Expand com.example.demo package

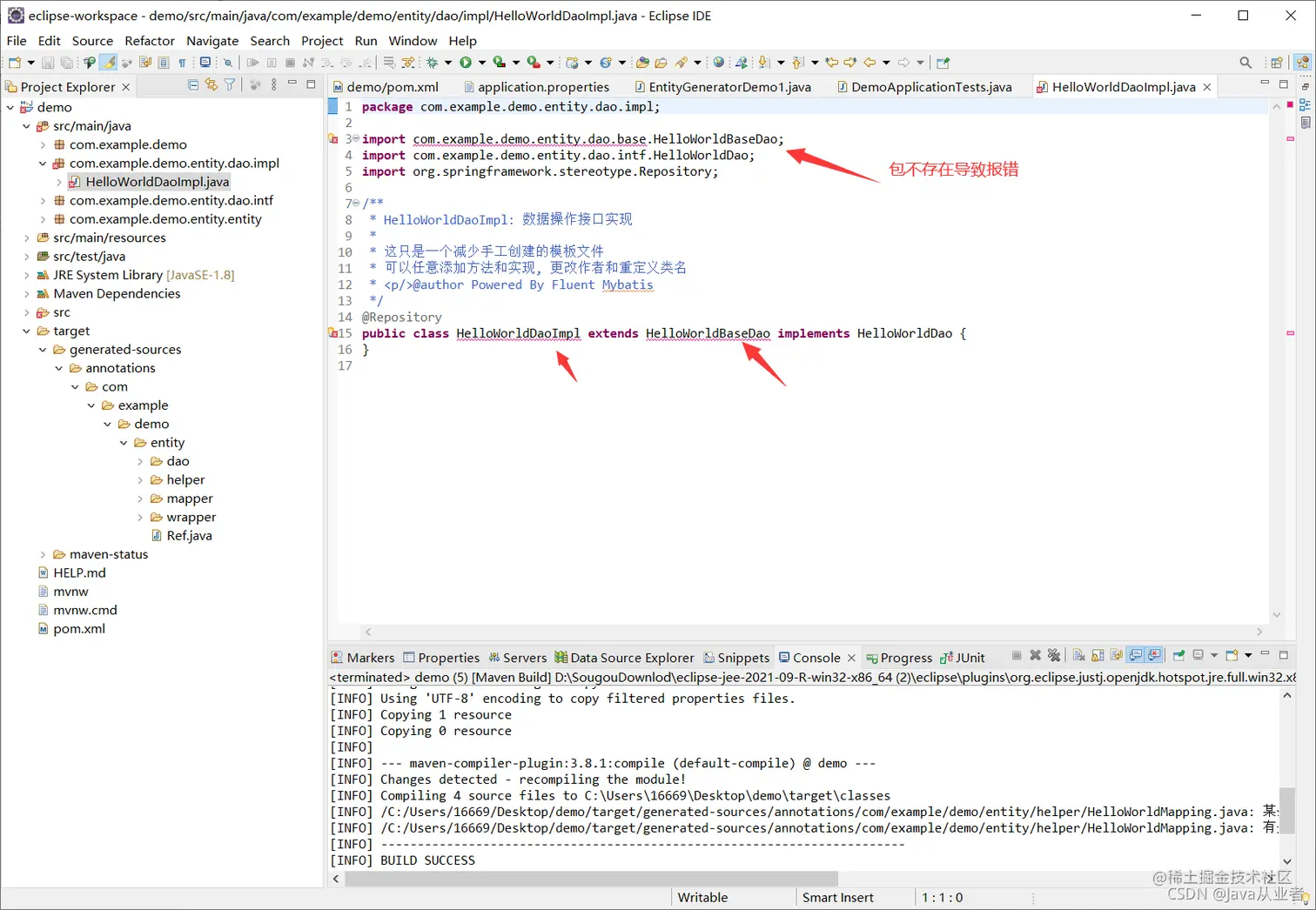click(43, 144)
